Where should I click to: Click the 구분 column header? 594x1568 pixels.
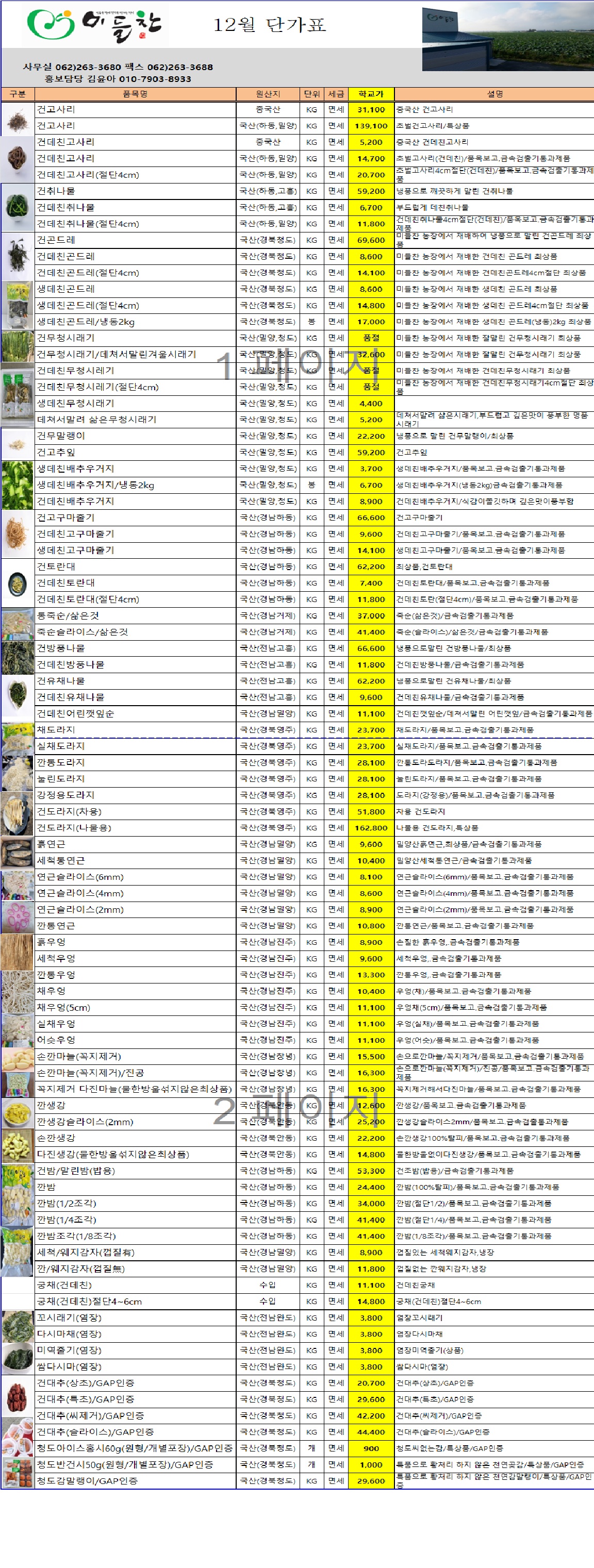point(18,94)
